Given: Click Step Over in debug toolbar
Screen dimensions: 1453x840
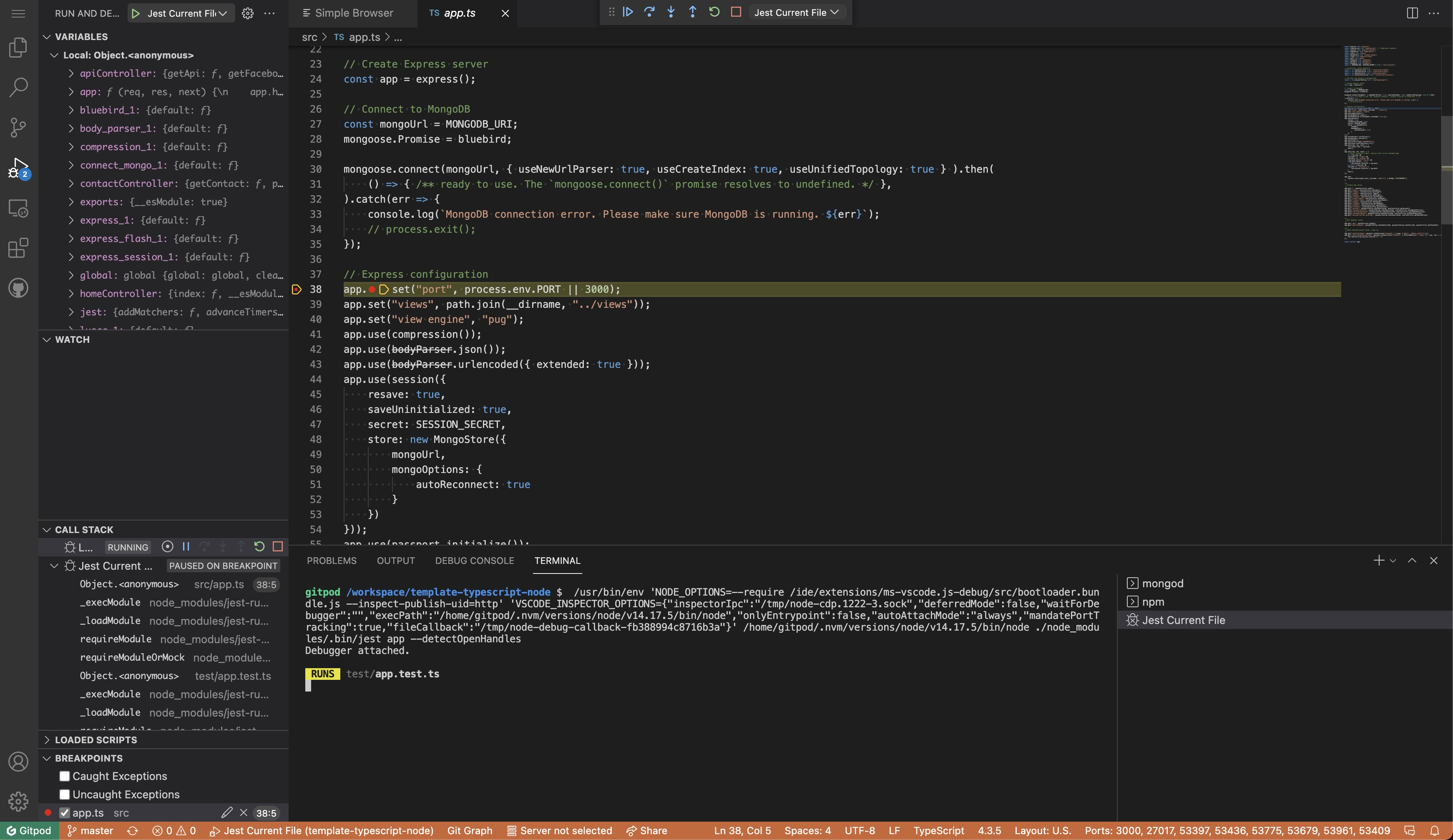Looking at the screenshot, I should tap(649, 12).
